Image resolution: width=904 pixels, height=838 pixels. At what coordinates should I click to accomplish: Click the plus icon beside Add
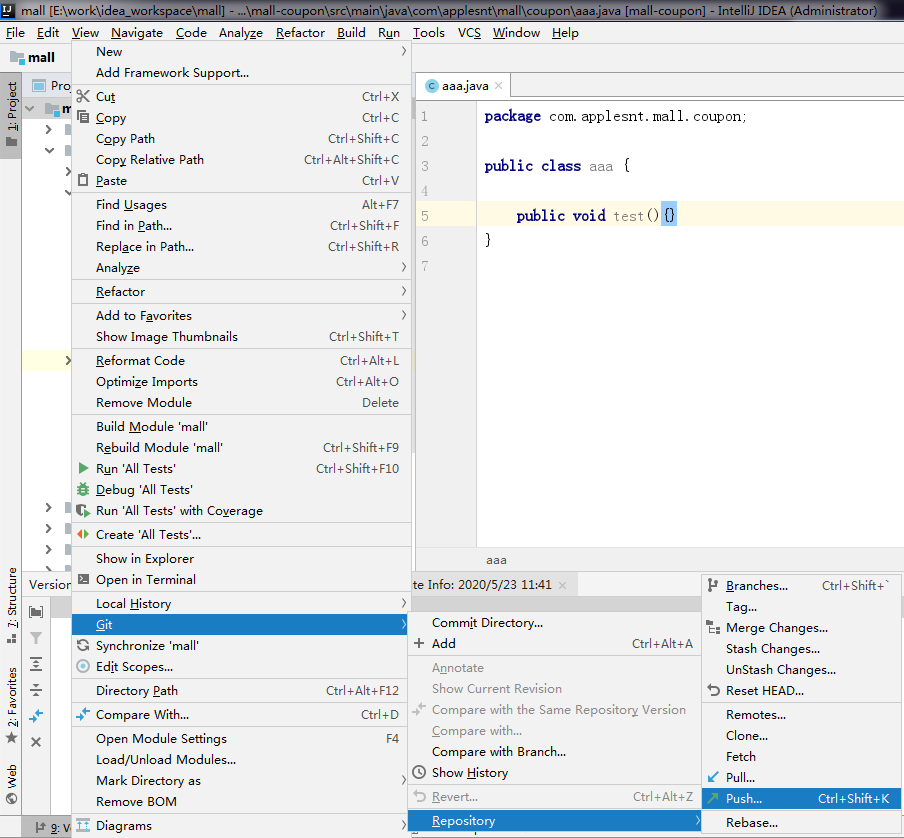(x=419, y=643)
